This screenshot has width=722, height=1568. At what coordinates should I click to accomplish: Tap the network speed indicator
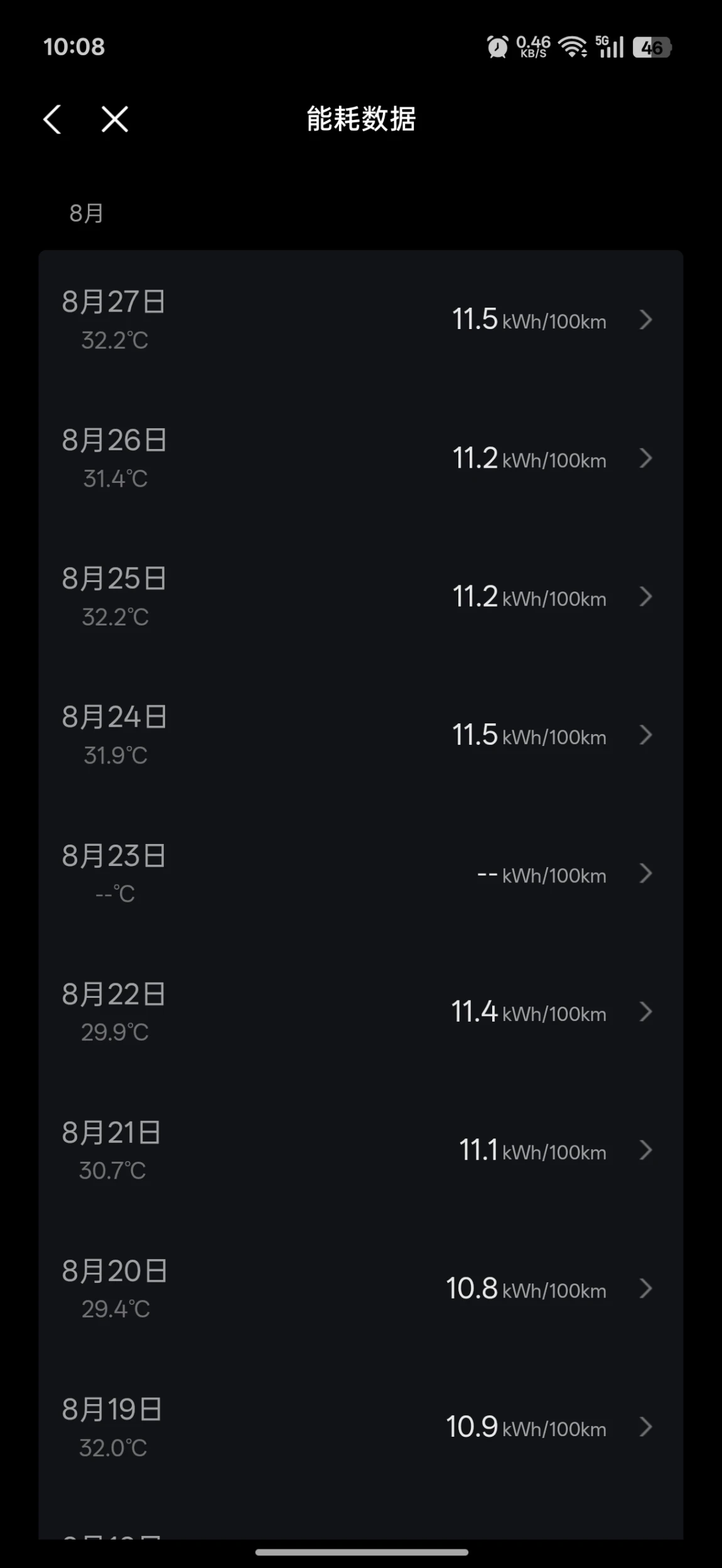533,47
